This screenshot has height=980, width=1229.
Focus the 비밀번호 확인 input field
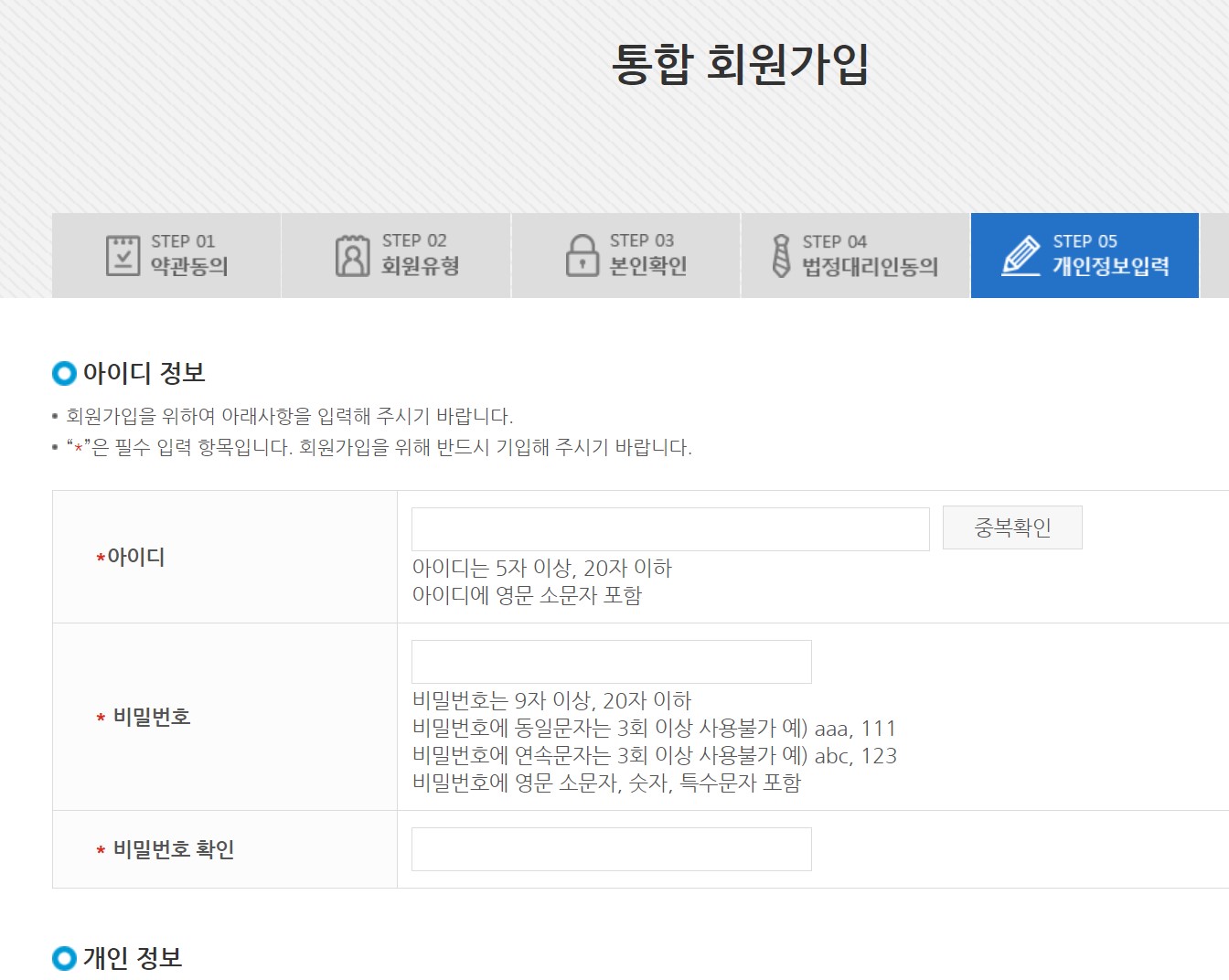pyautogui.click(x=612, y=849)
